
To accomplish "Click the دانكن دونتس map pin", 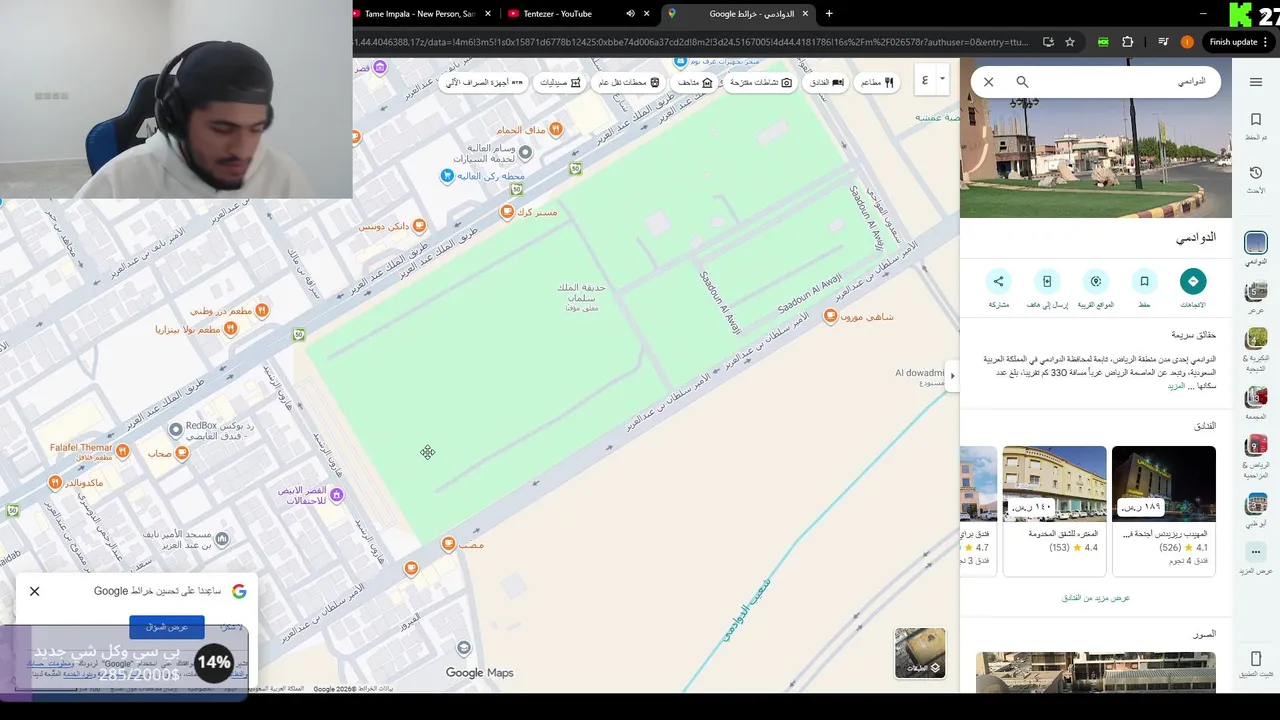I will 420,226.
